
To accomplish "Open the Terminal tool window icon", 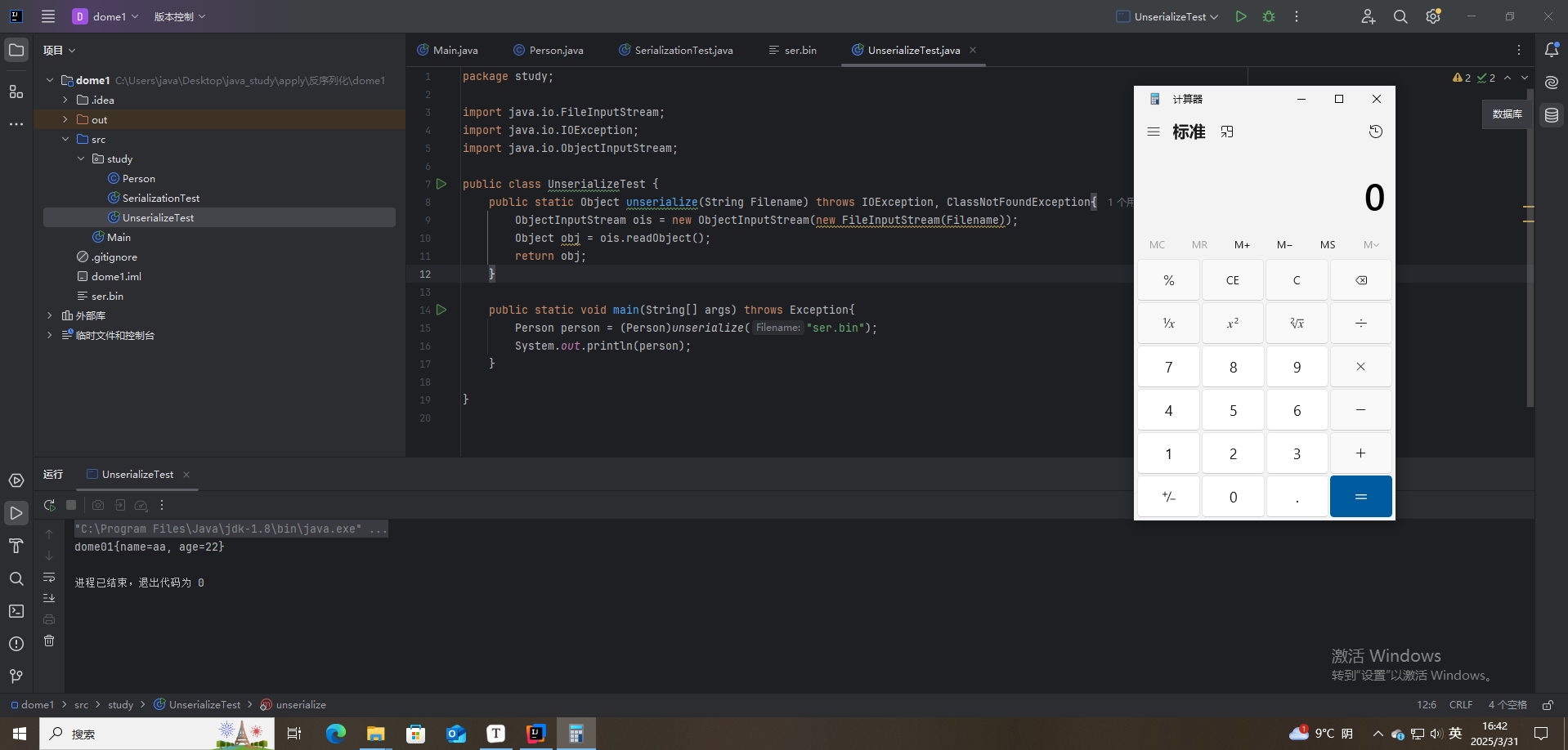I will pyautogui.click(x=16, y=611).
